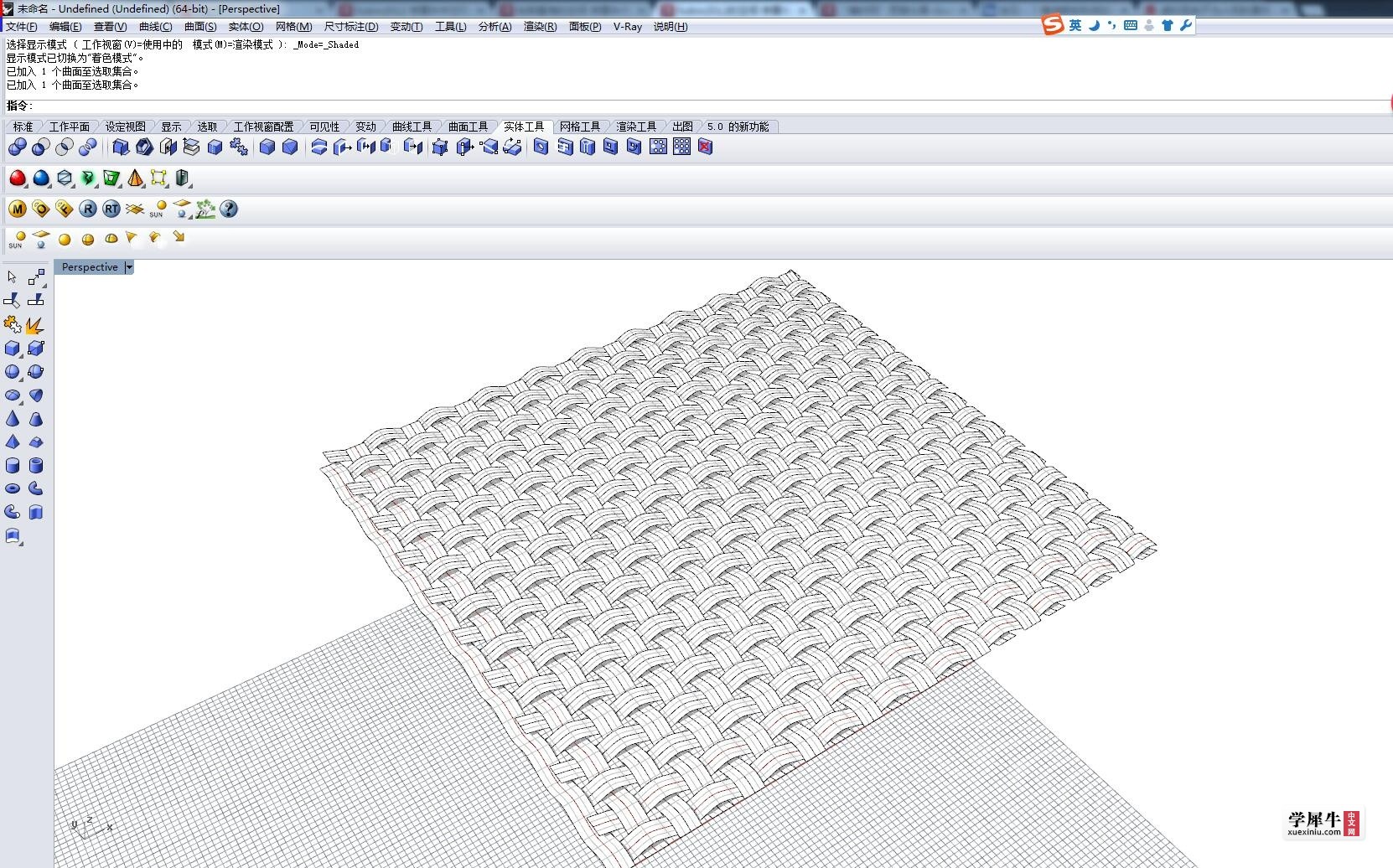Click the Sogou soft keyboard icon
The width and height of the screenshot is (1393, 868).
(1131, 25)
